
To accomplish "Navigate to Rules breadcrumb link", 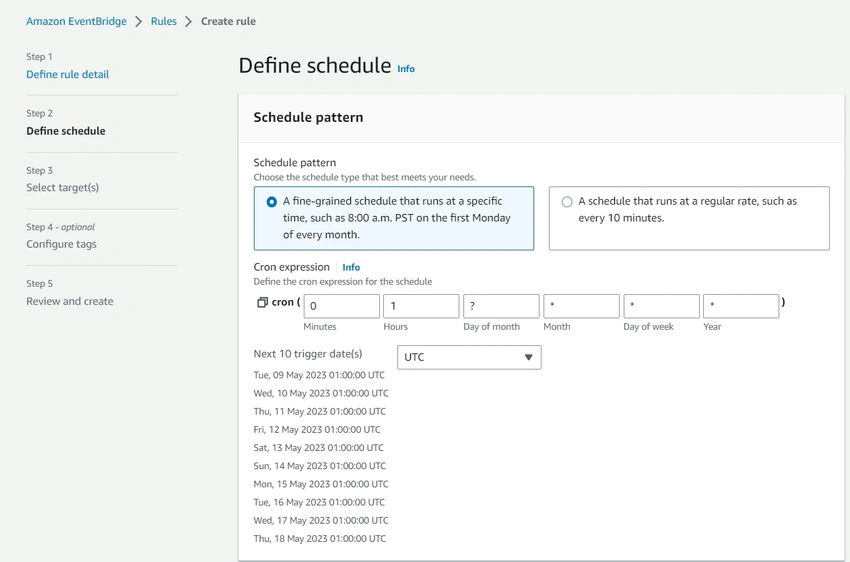I will [164, 21].
